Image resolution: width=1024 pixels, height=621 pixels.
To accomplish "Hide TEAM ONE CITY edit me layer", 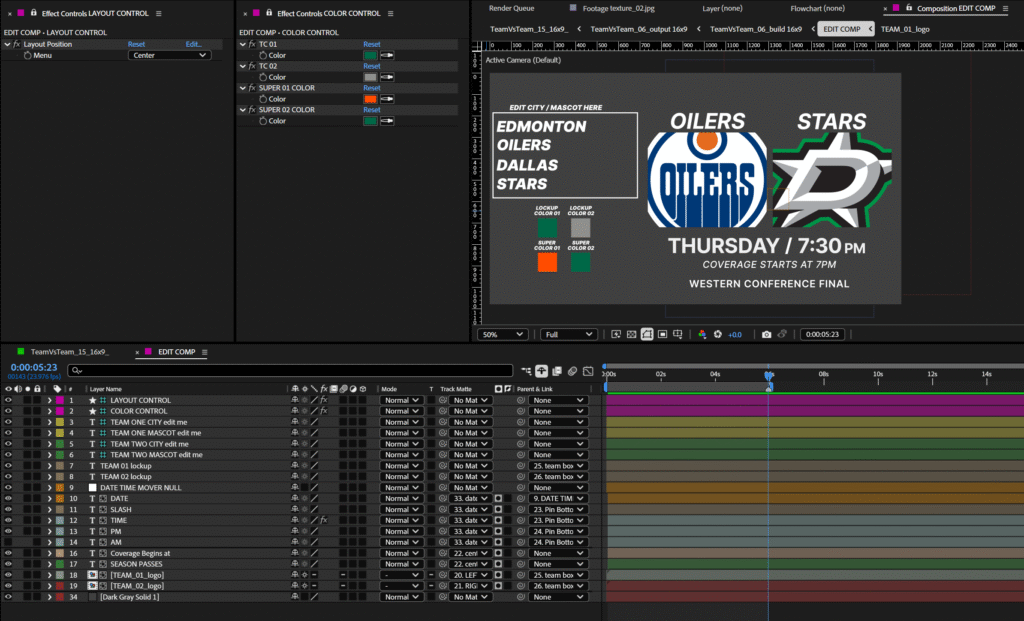I will (x=8, y=422).
